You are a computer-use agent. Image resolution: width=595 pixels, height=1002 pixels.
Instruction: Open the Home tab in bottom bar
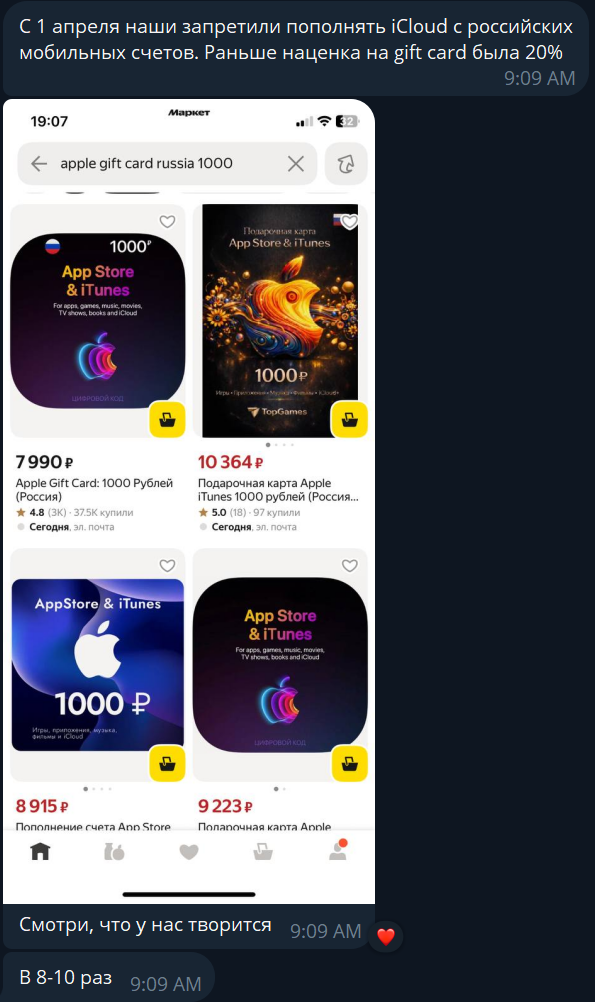point(40,851)
